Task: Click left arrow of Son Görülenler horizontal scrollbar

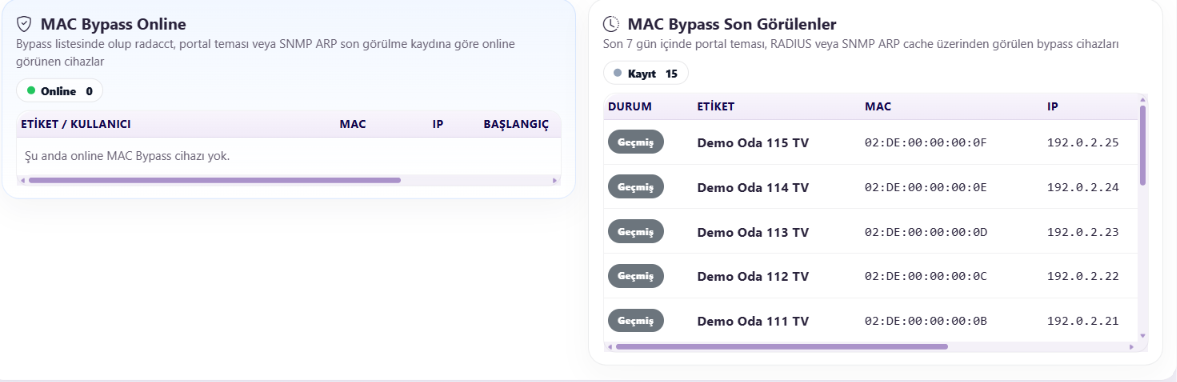Action: tap(609, 347)
